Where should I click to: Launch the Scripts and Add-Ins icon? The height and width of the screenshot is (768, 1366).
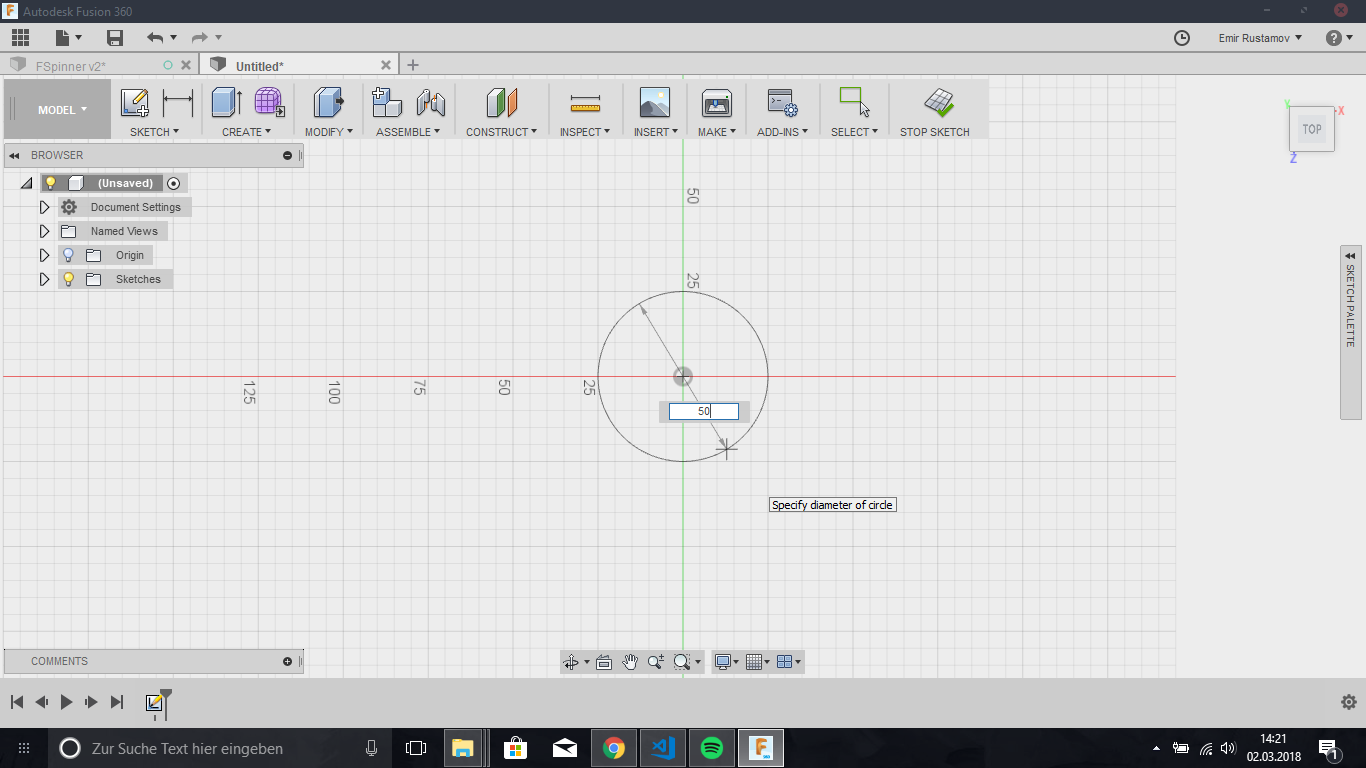[782, 103]
